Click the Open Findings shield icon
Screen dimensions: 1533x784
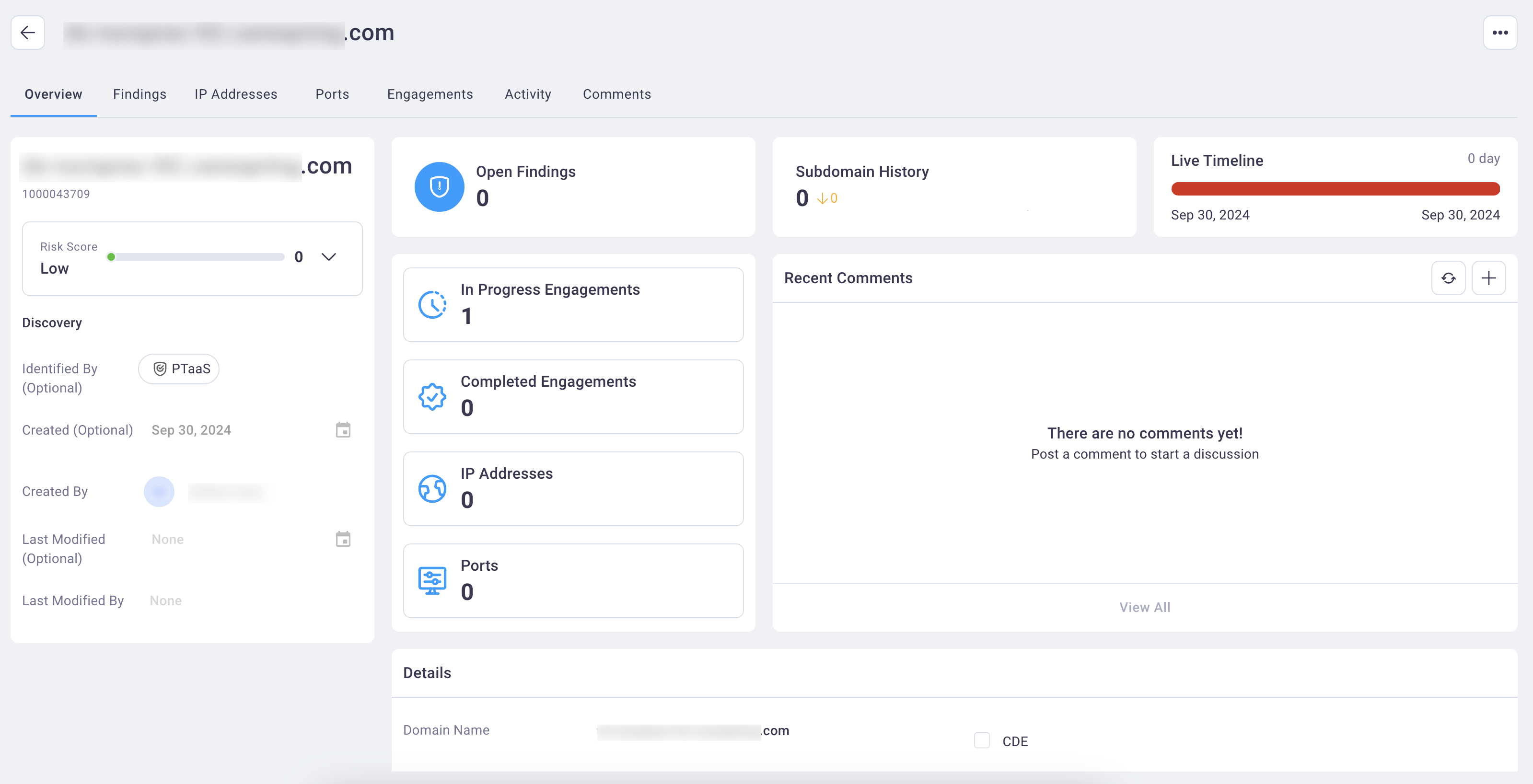click(438, 186)
